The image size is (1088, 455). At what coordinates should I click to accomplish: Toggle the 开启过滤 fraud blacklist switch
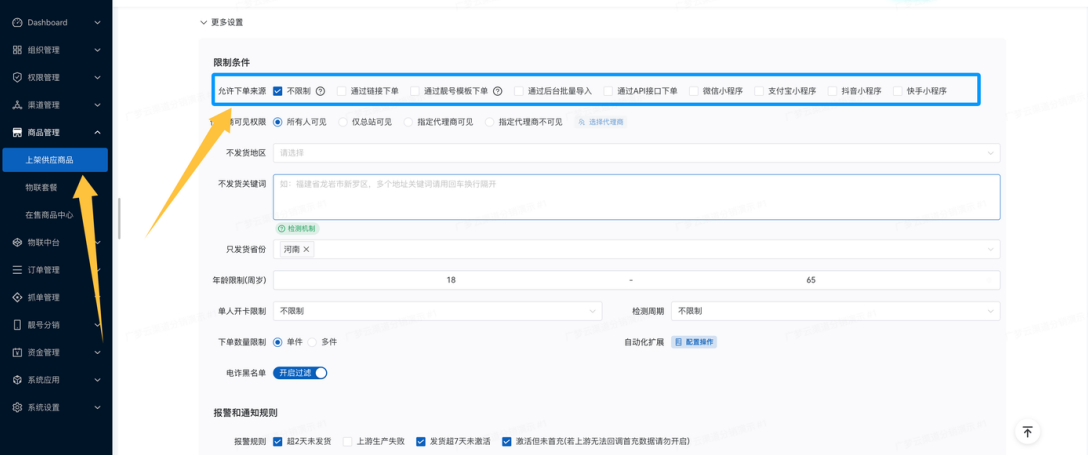[300, 373]
